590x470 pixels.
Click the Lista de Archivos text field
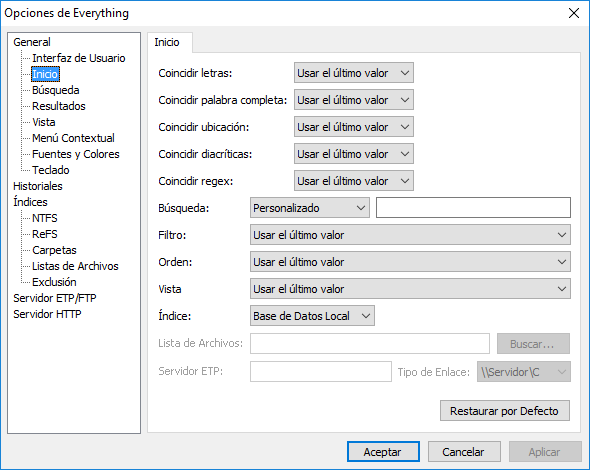(x=370, y=344)
